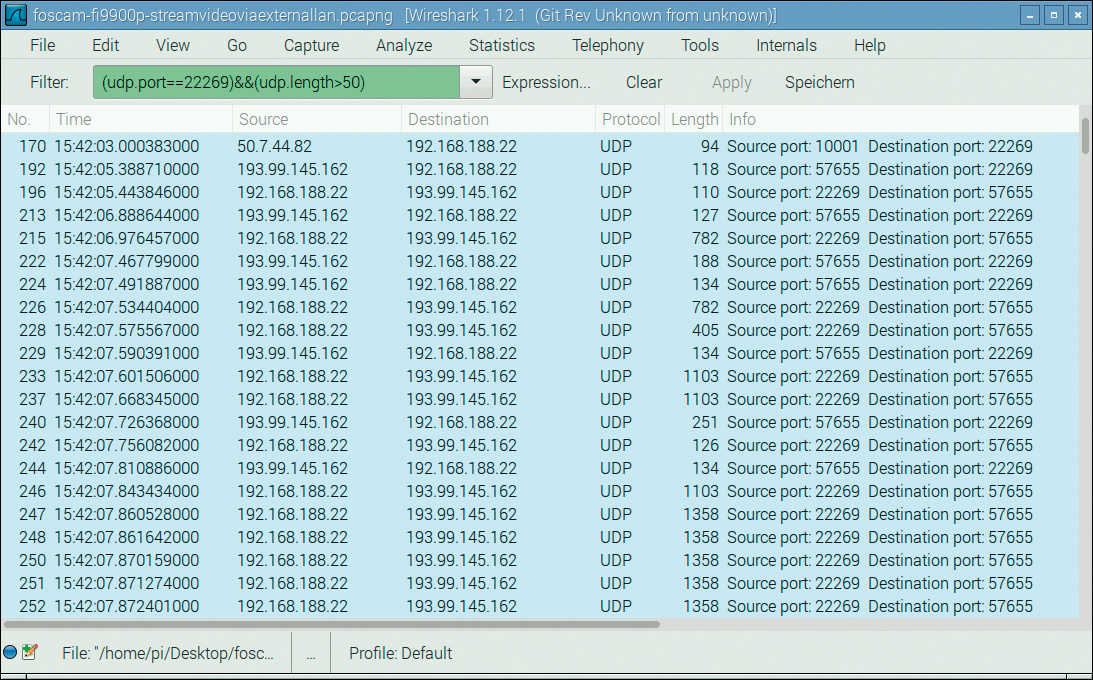Image resolution: width=1093 pixels, height=680 pixels.
Task: Click inside the green filter text field
Action: [276, 82]
